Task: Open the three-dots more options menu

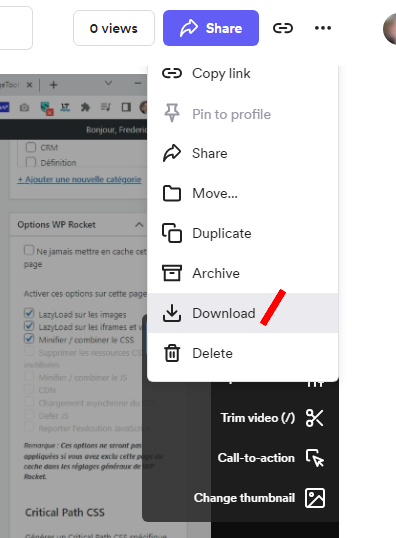Action: pos(323,28)
